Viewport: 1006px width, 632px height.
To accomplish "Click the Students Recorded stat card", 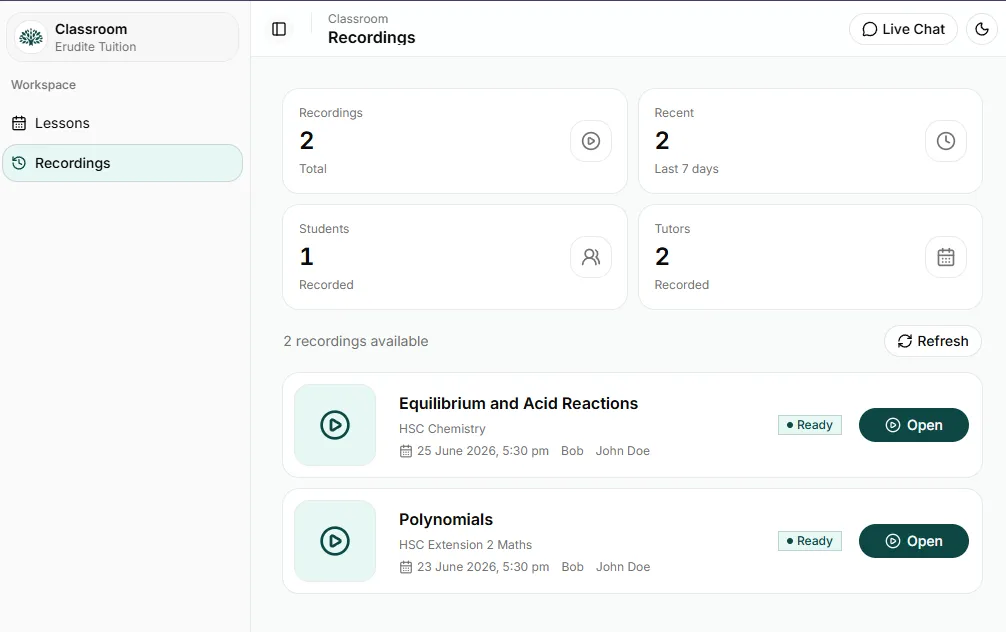I will pos(455,257).
